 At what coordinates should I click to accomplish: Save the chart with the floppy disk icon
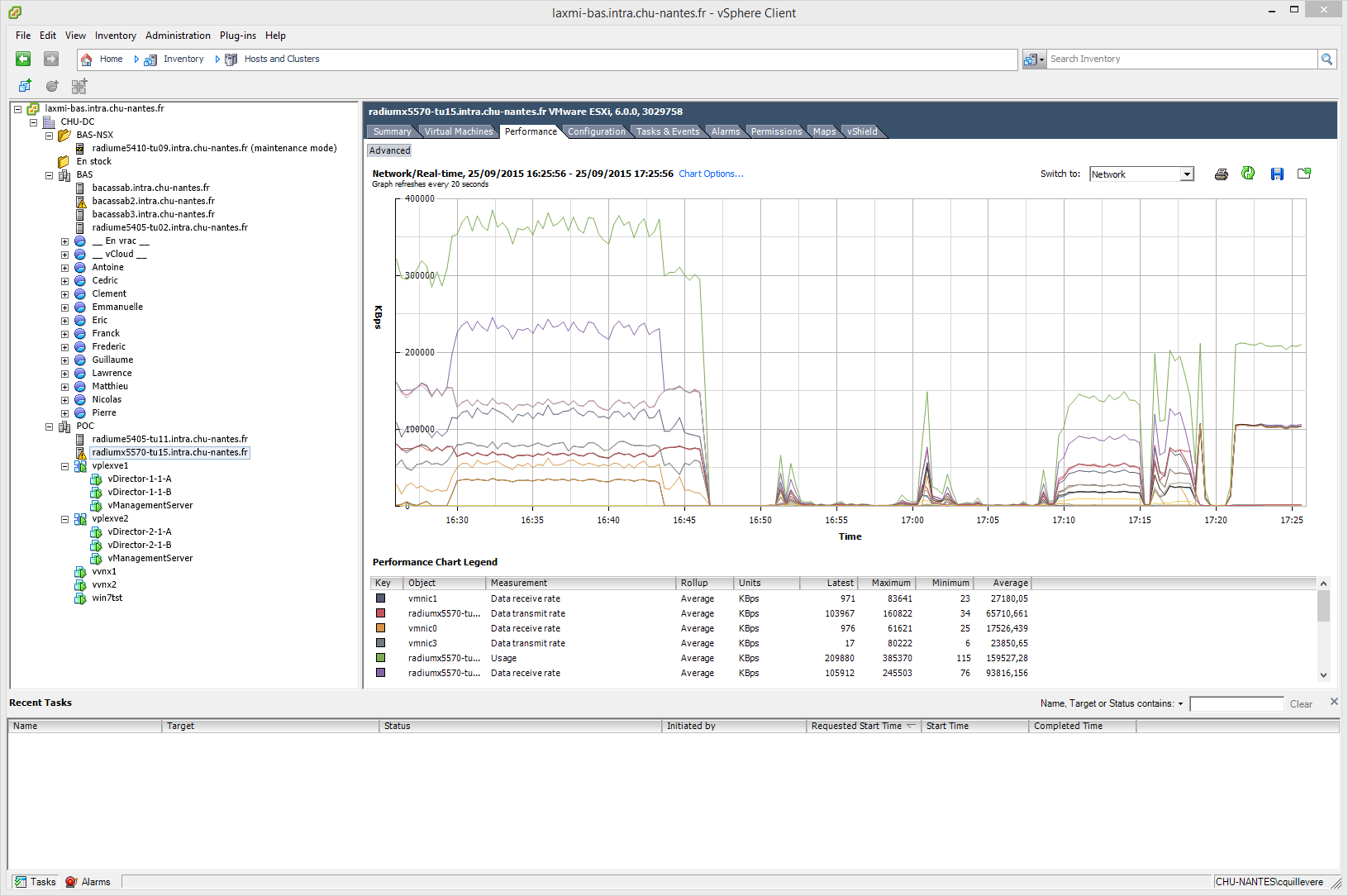tap(1277, 174)
